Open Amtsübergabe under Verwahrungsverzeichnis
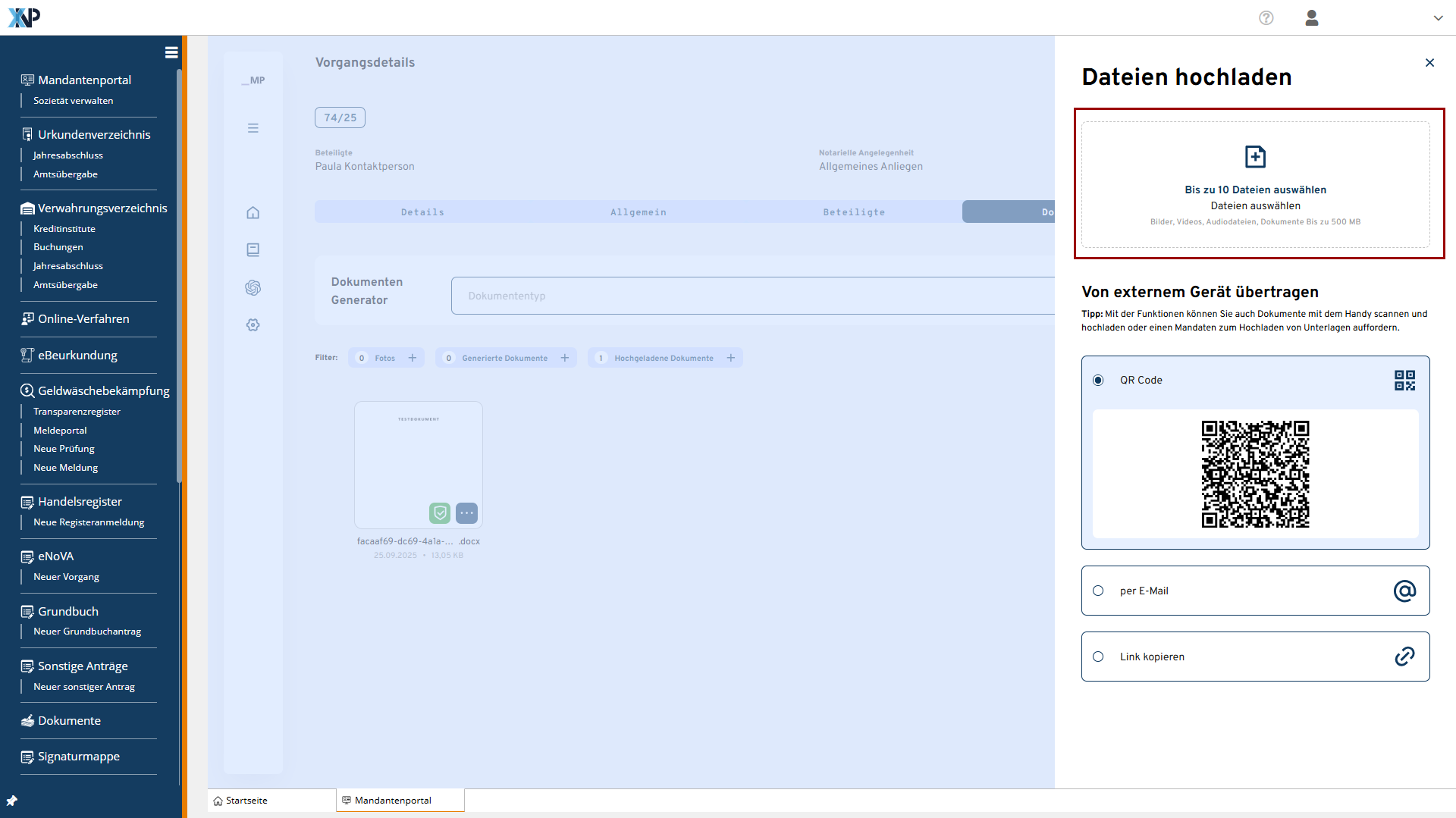The width and height of the screenshot is (1456, 818). click(65, 285)
